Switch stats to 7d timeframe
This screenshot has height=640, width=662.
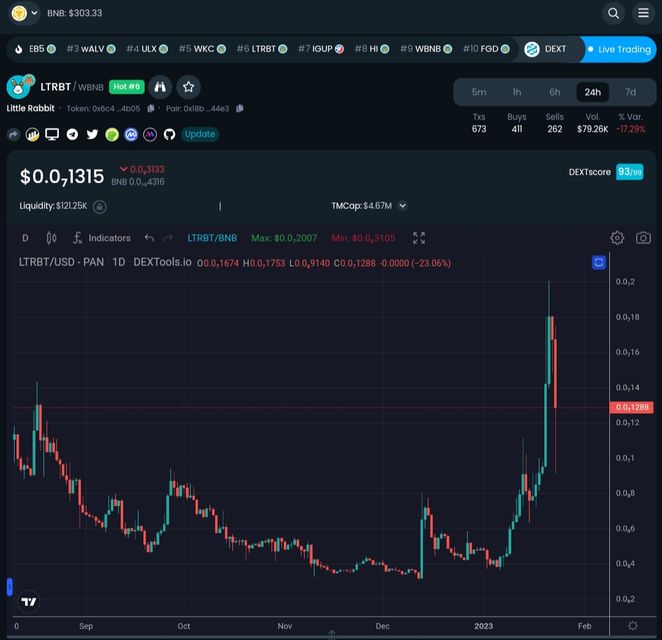tap(630, 92)
